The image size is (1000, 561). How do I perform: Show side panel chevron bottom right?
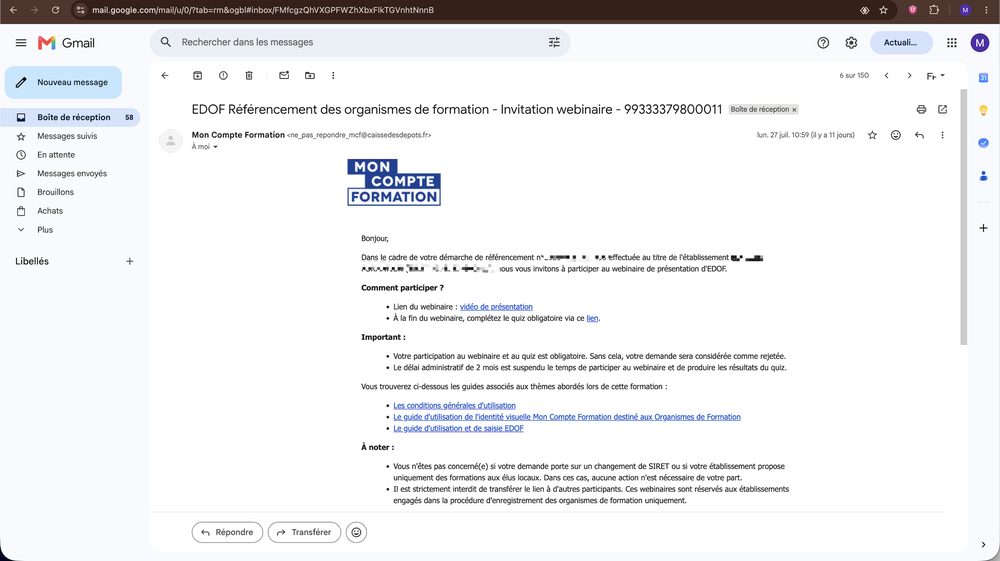pos(983,544)
